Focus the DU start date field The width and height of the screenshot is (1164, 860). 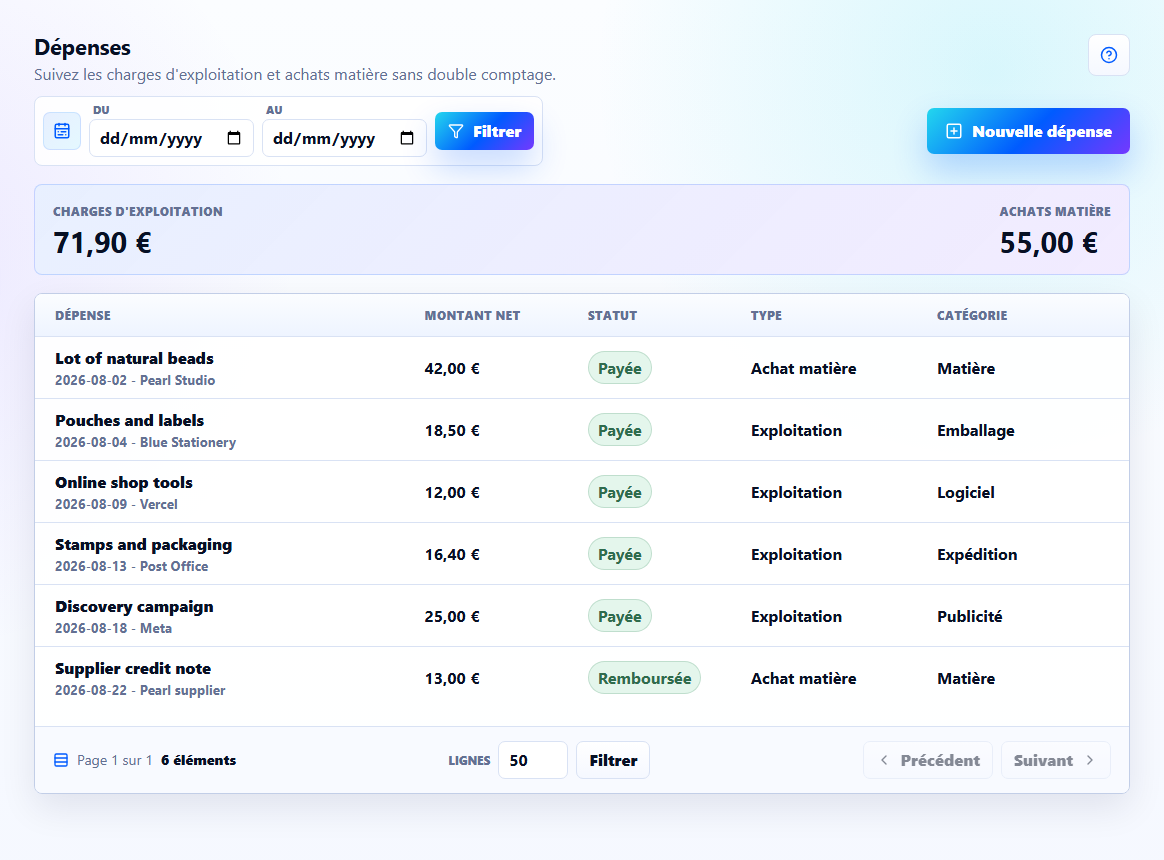[x=171, y=138]
